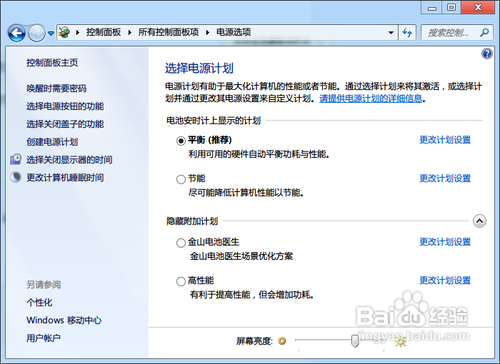Click the 另请参阅 heading
The image size is (500, 364).
(44, 284)
